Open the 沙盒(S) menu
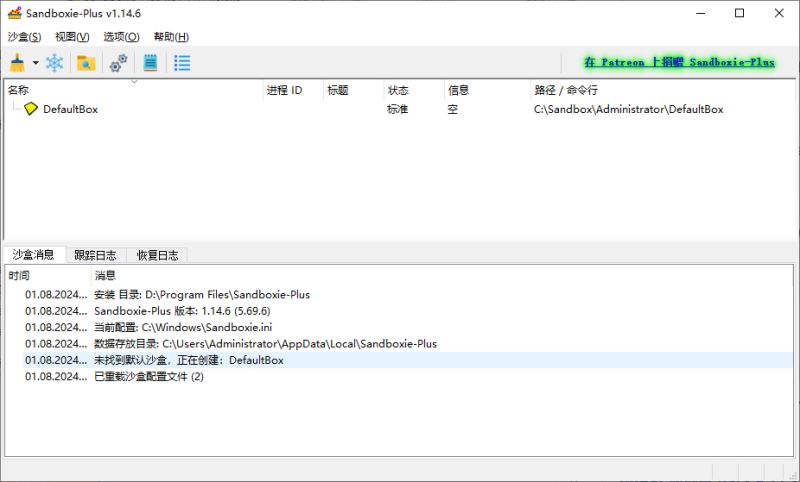Viewport: 800px width, 482px height. click(x=24, y=37)
